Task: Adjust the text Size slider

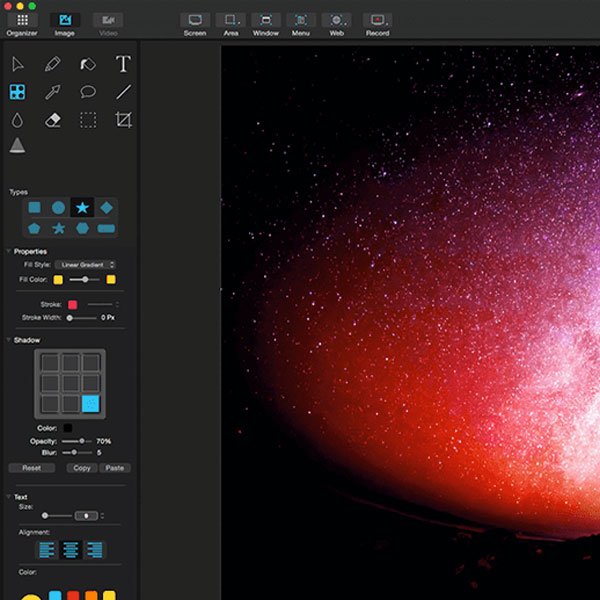Action: pyautogui.click(x=57, y=516)
